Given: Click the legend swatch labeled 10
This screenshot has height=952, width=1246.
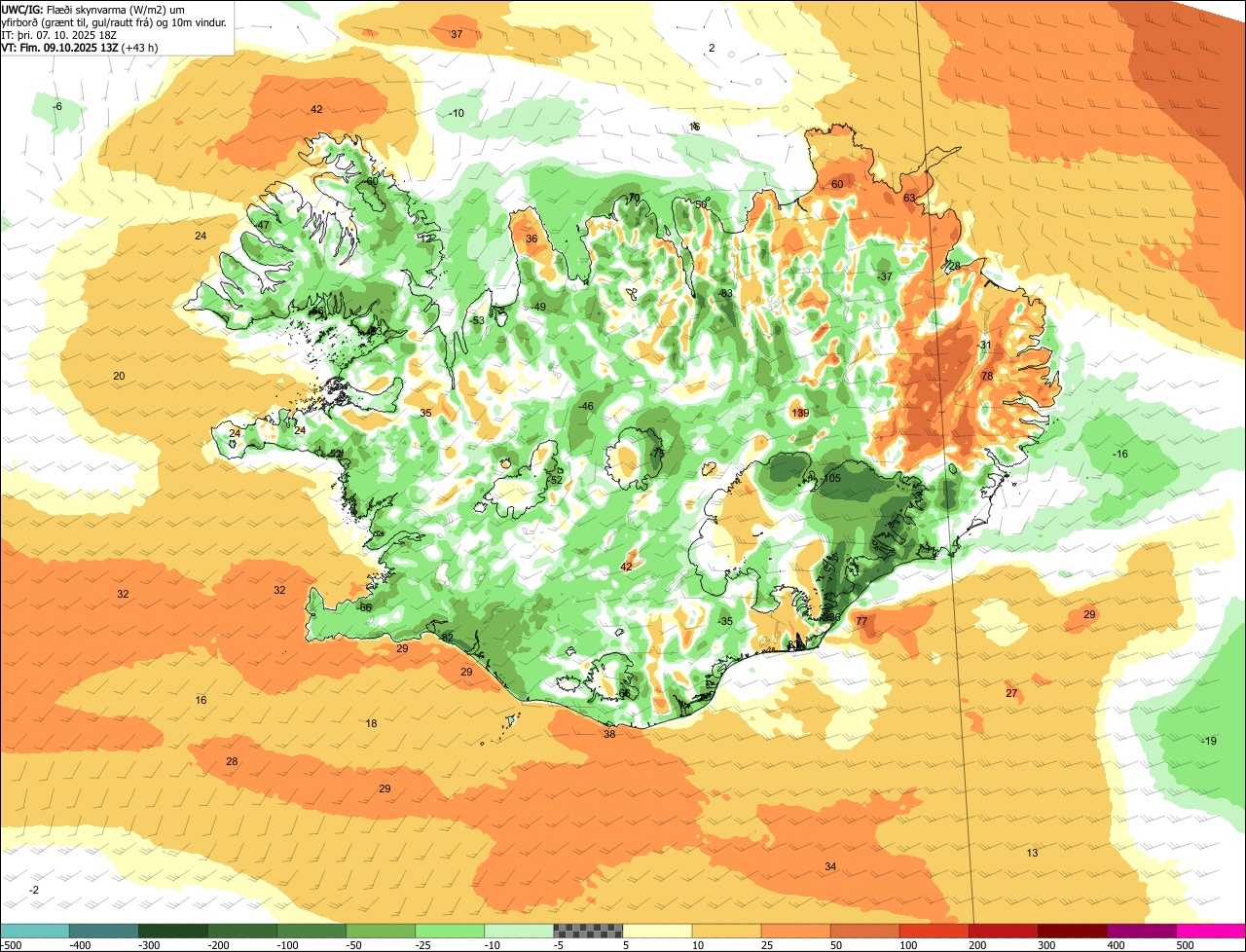Looking at the screenshot, I should coord(726,931).
